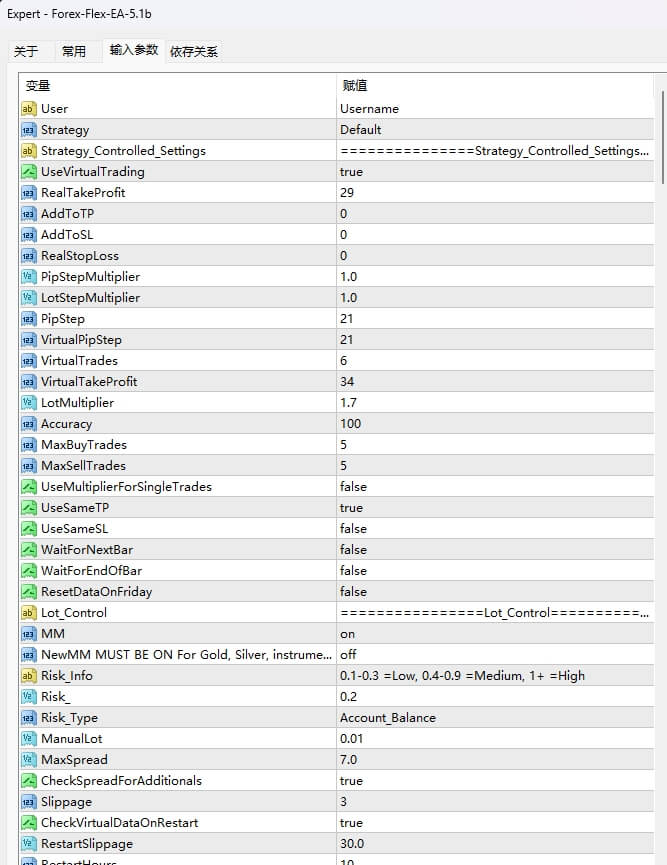Click the icon beside RealStopLoss
Image resolution: width=667 pixels, height=865 pixels.
[x=29, y=255]
